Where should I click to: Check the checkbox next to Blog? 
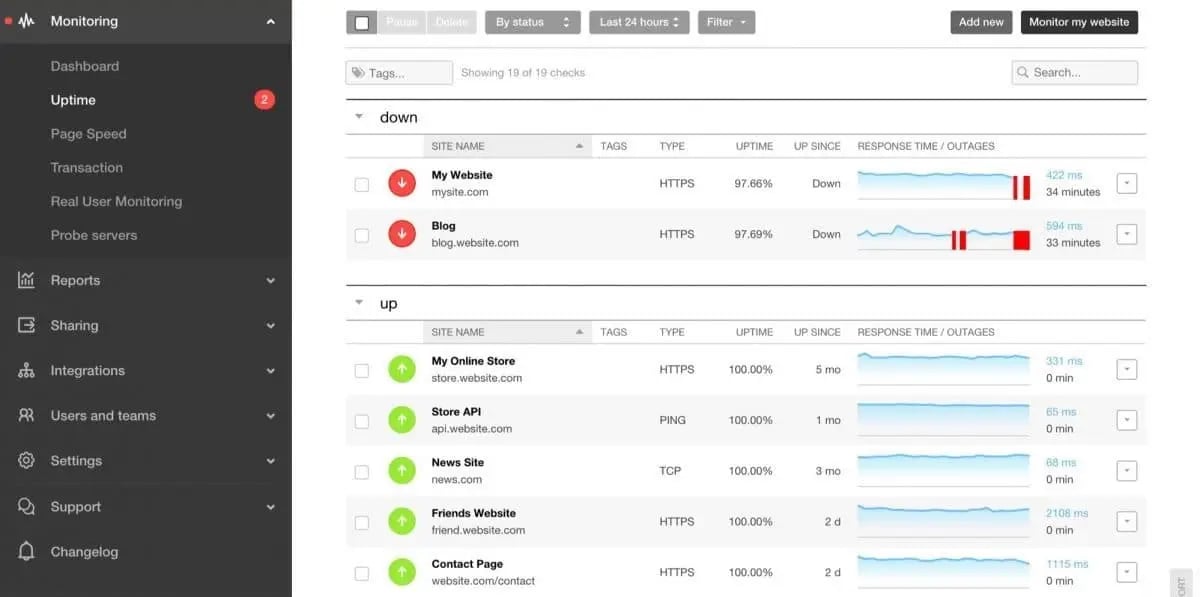pyautogui.click(x=362, y=234)
